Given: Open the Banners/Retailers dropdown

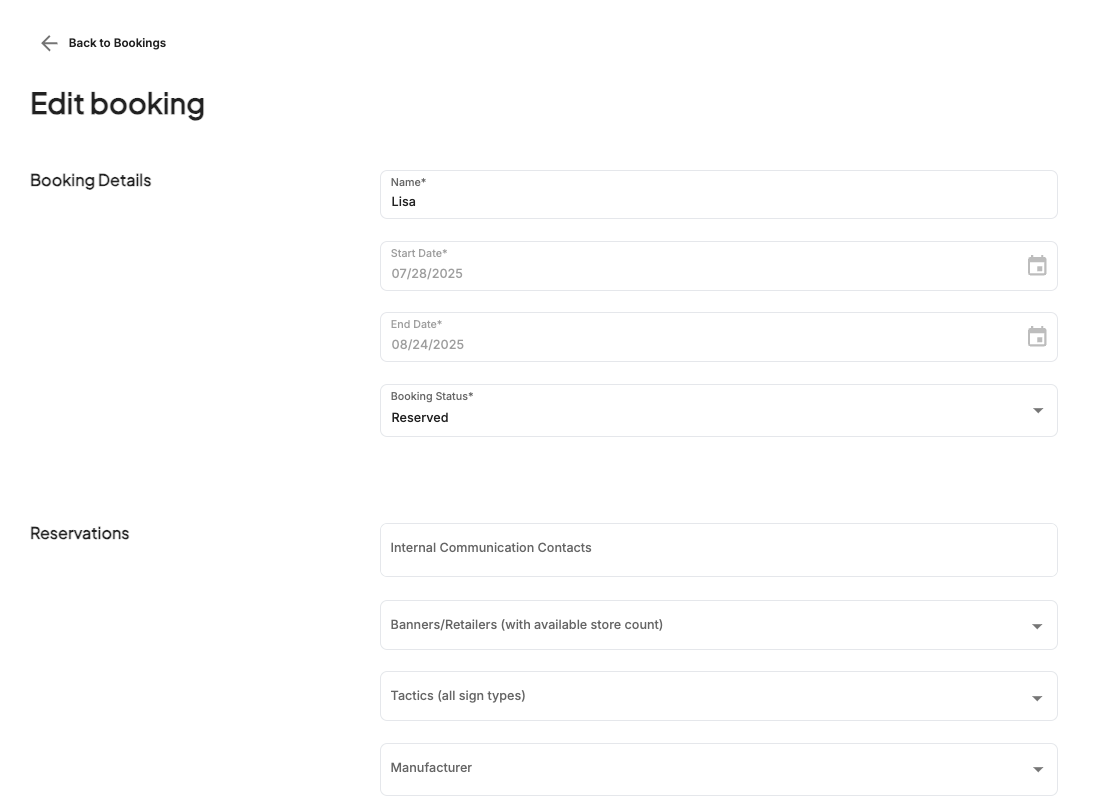Looking at the screenshot, I should pos(719,626).
